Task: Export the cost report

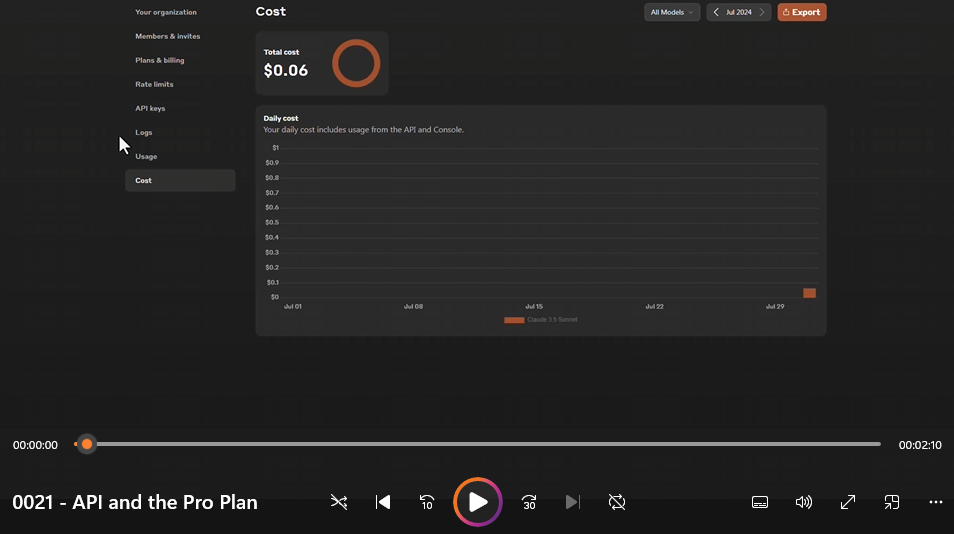Action: pyautogui.click(x=802, y=12)
